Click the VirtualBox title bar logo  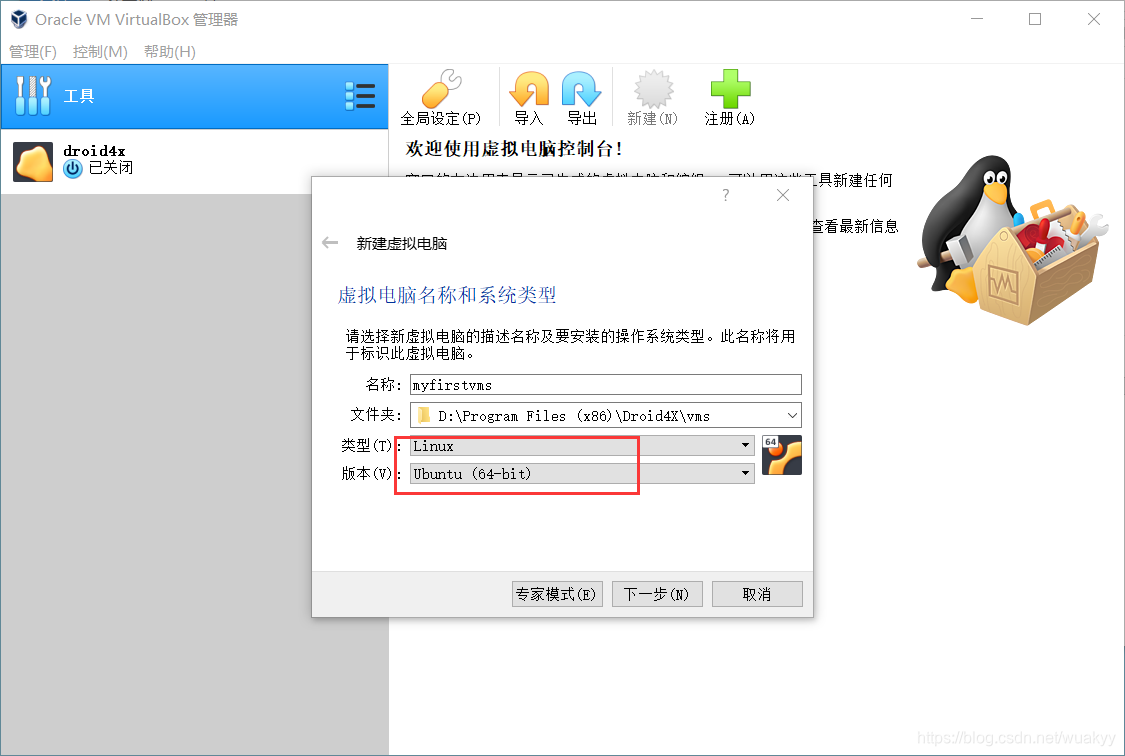[x=19, y=19]
